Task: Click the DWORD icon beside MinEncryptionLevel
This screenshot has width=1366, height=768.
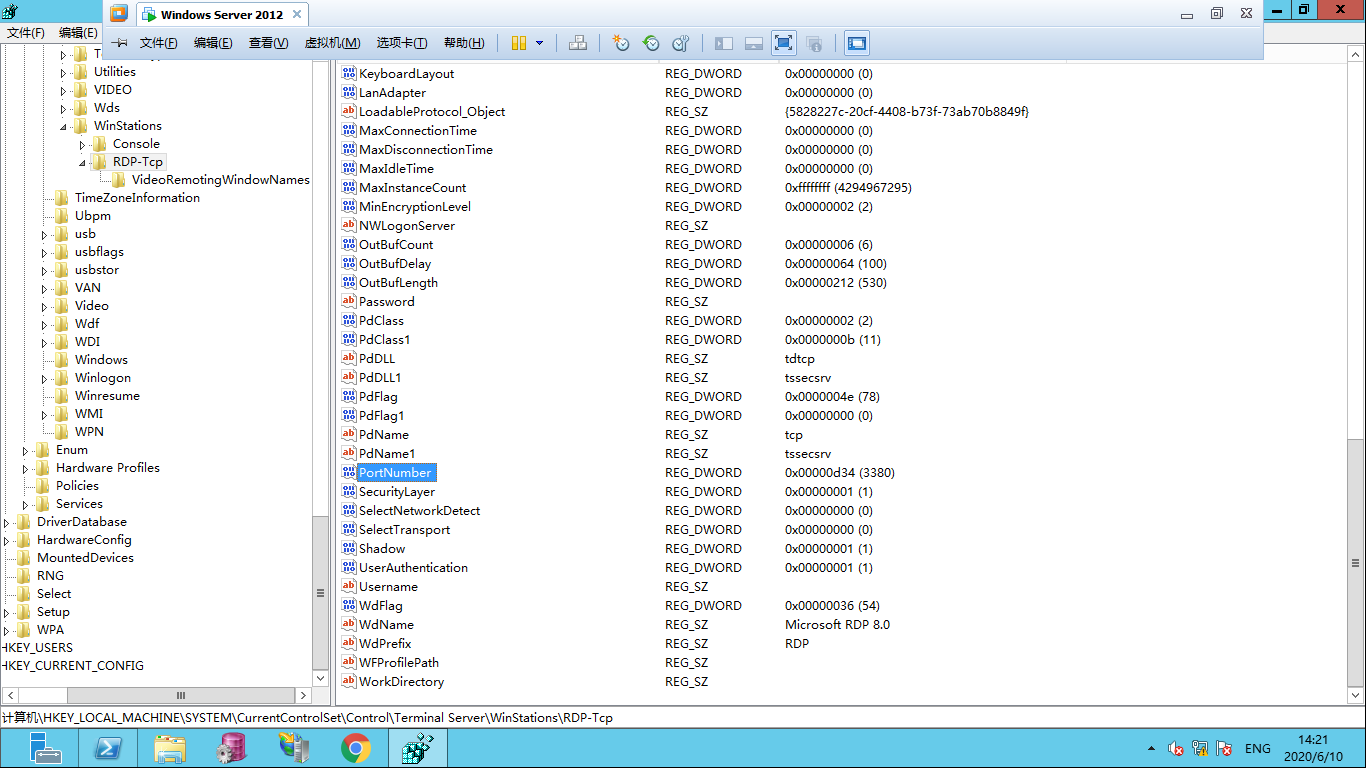Action: (x=349, y=206)
